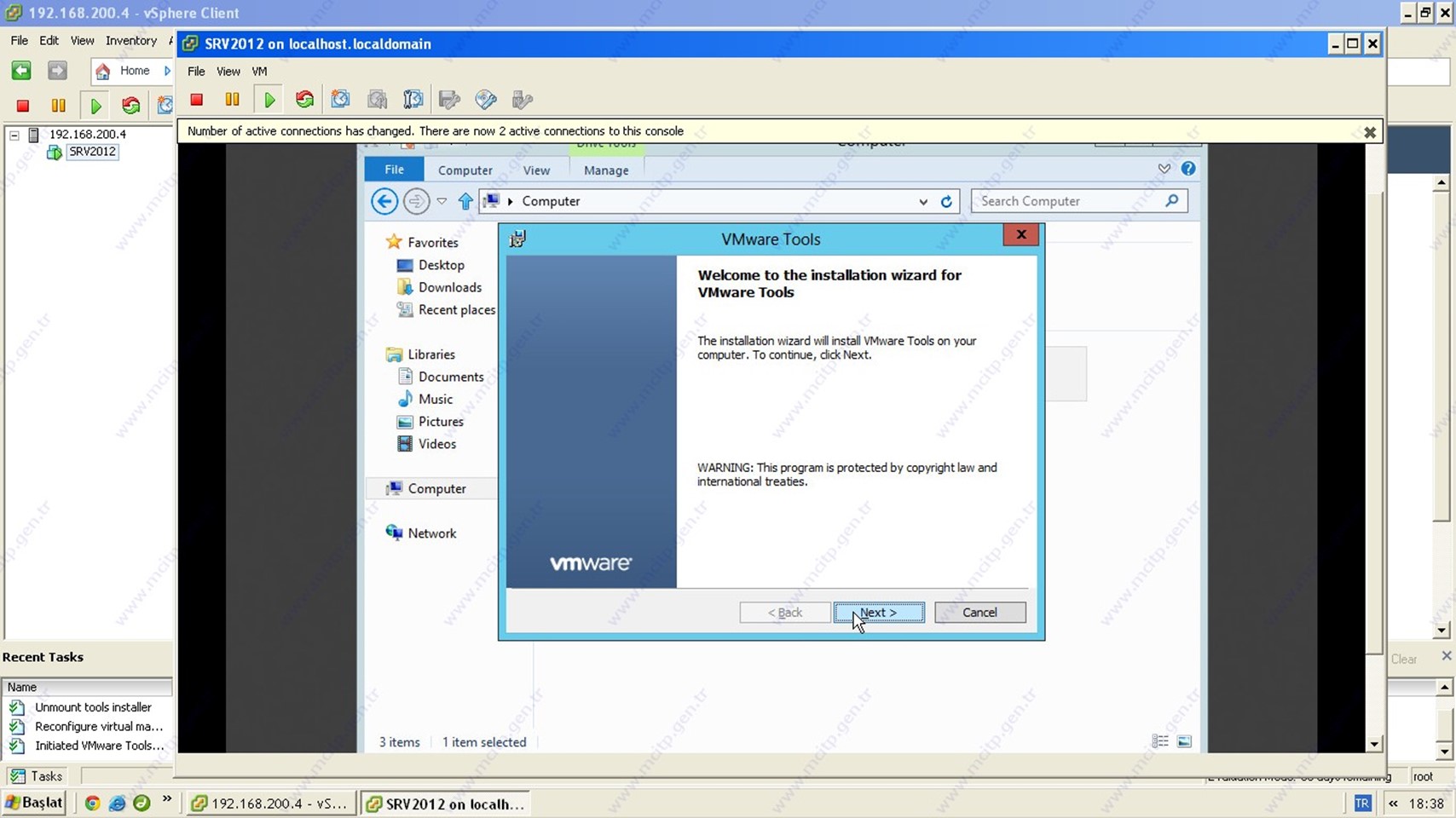The width and height of the screenshot is (1456, 818).
Task: Click the Reset icon in the vSphere Client toolbar
Action: click(130, 106)
